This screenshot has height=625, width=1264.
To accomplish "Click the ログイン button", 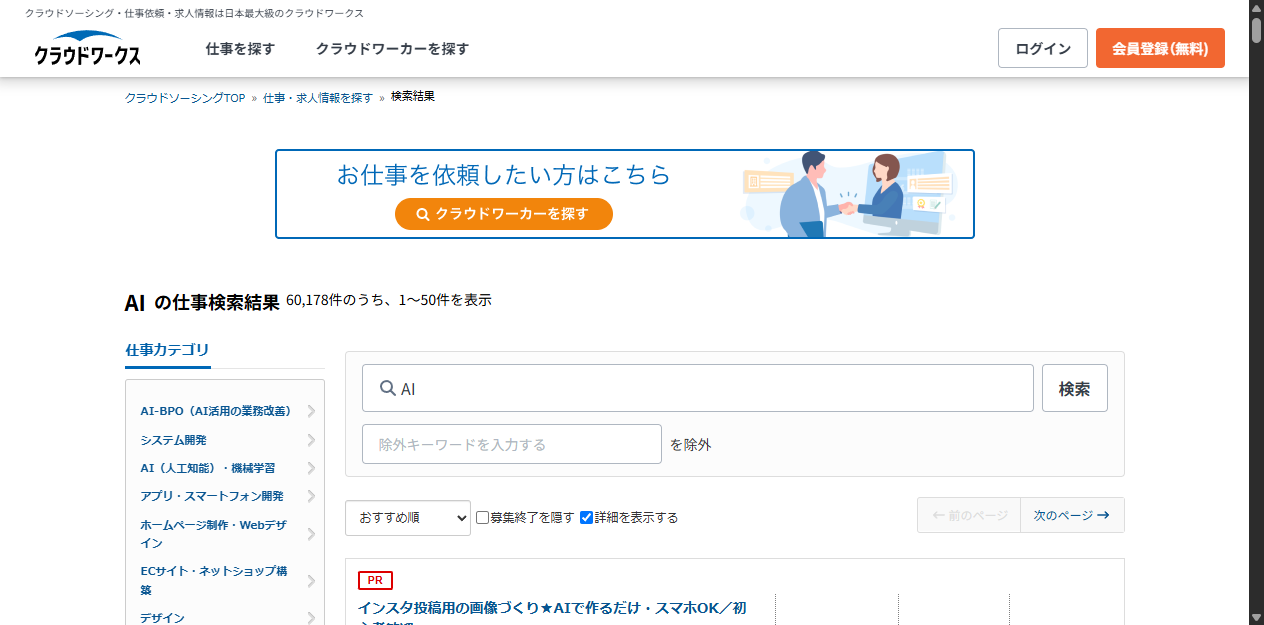I will pyautogui.click(x=1043, y=48).
